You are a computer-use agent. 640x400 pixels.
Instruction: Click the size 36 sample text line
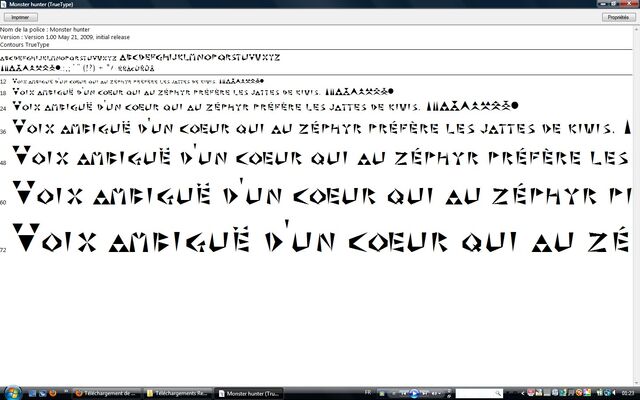(322, 127)
